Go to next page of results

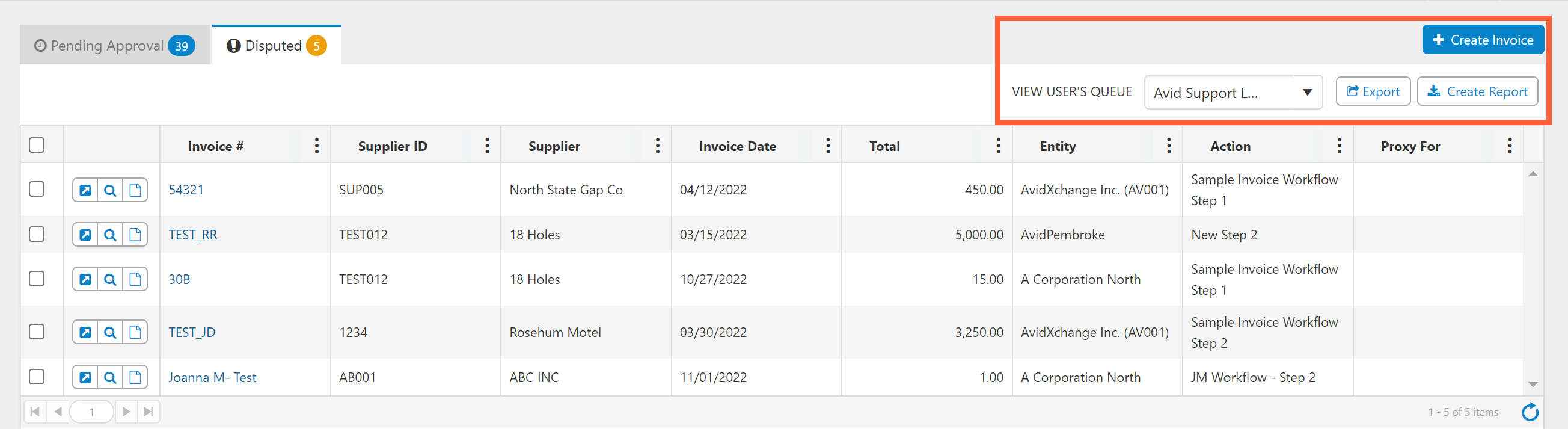click(126, 412)
